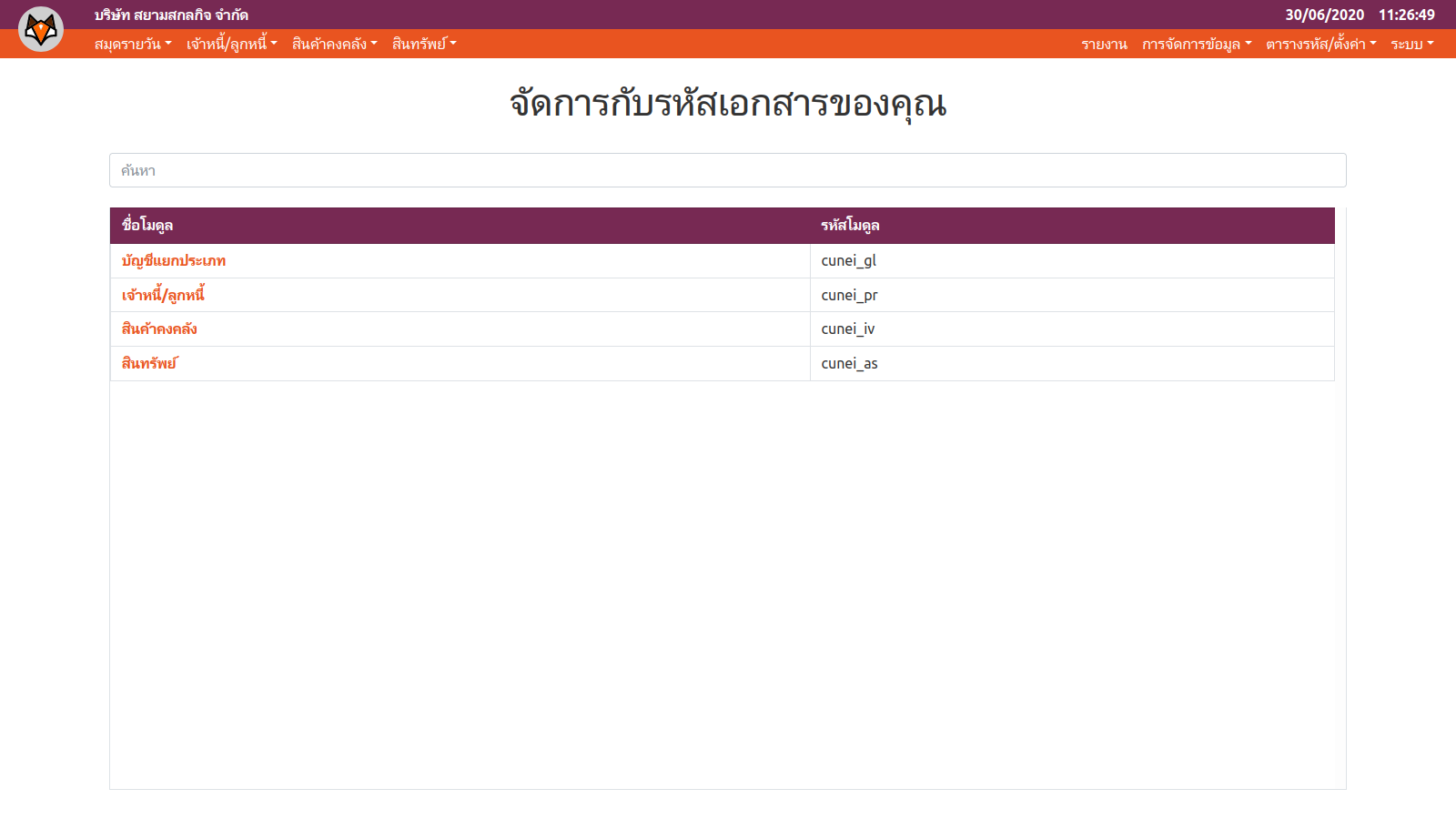Viewport: 1456px width, 819px height.
Task: Select the สินค้าคงคลัง link in table
Action: (159, 329)
